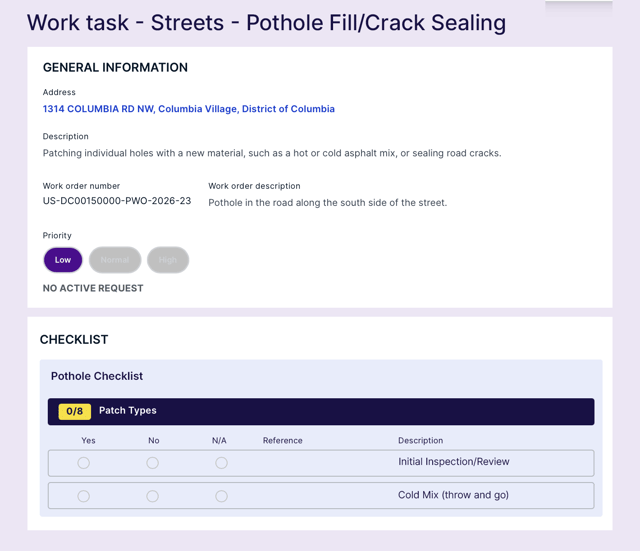Screen dimensions: 640x551
Task: Mark Yes for Cold Mix (throw and go)
Action: (84, 496)
